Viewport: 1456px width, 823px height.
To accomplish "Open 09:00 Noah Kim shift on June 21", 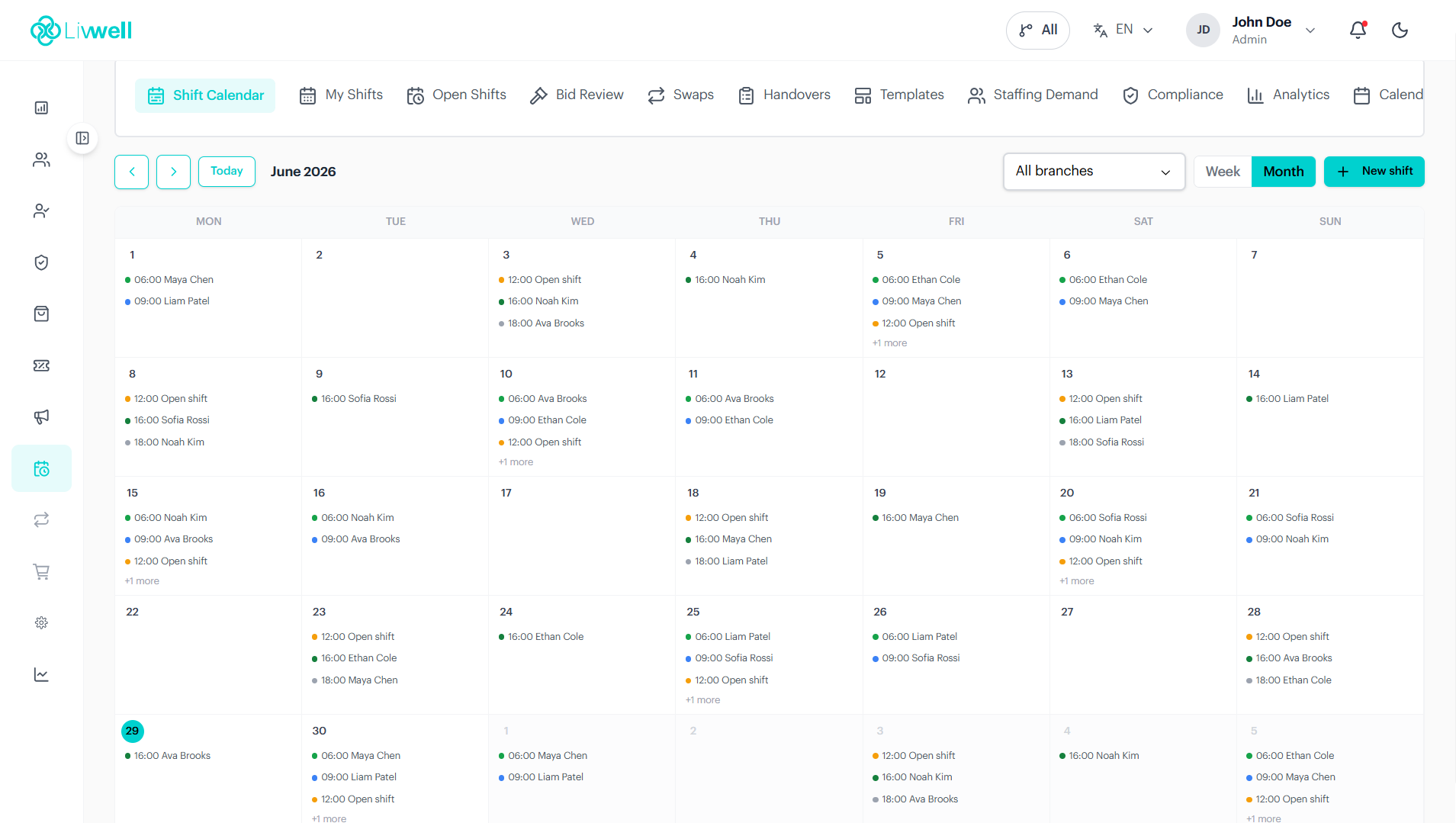I will pos(1287,539).
